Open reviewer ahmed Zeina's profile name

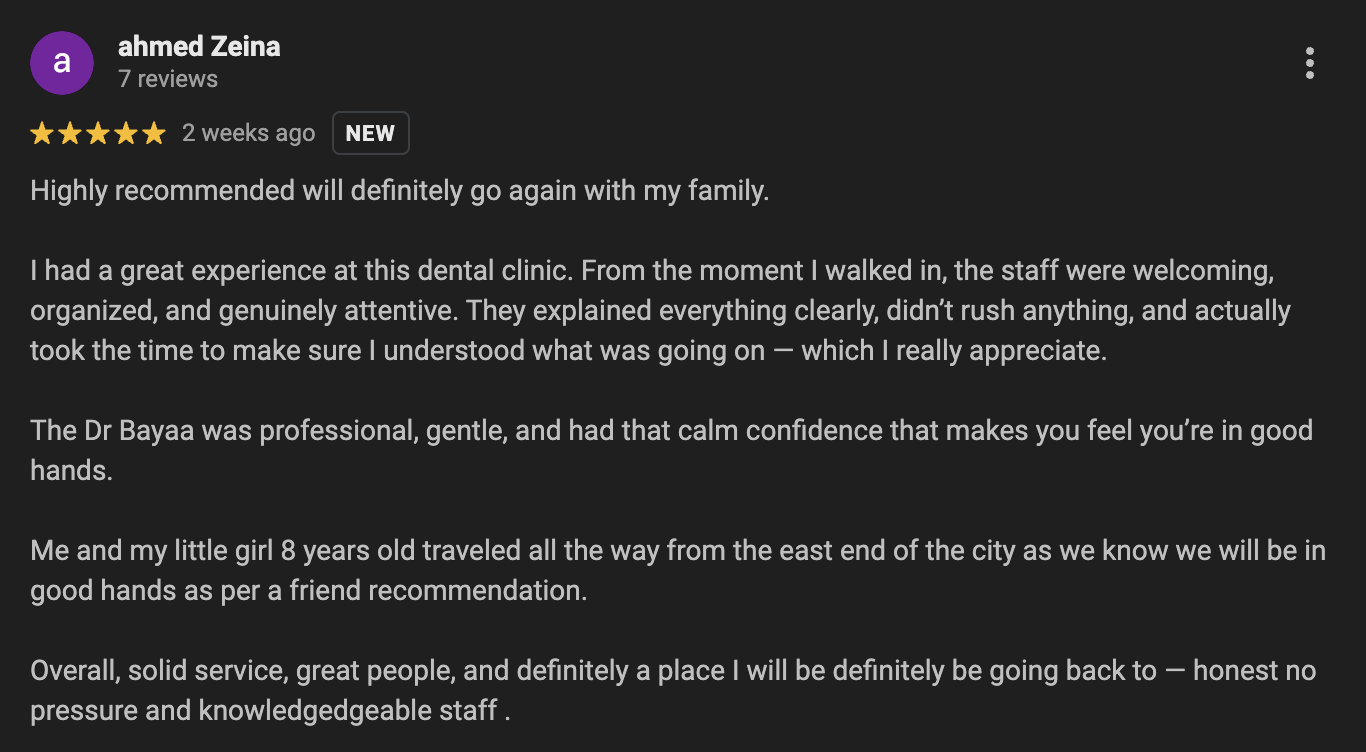[199, 46]
